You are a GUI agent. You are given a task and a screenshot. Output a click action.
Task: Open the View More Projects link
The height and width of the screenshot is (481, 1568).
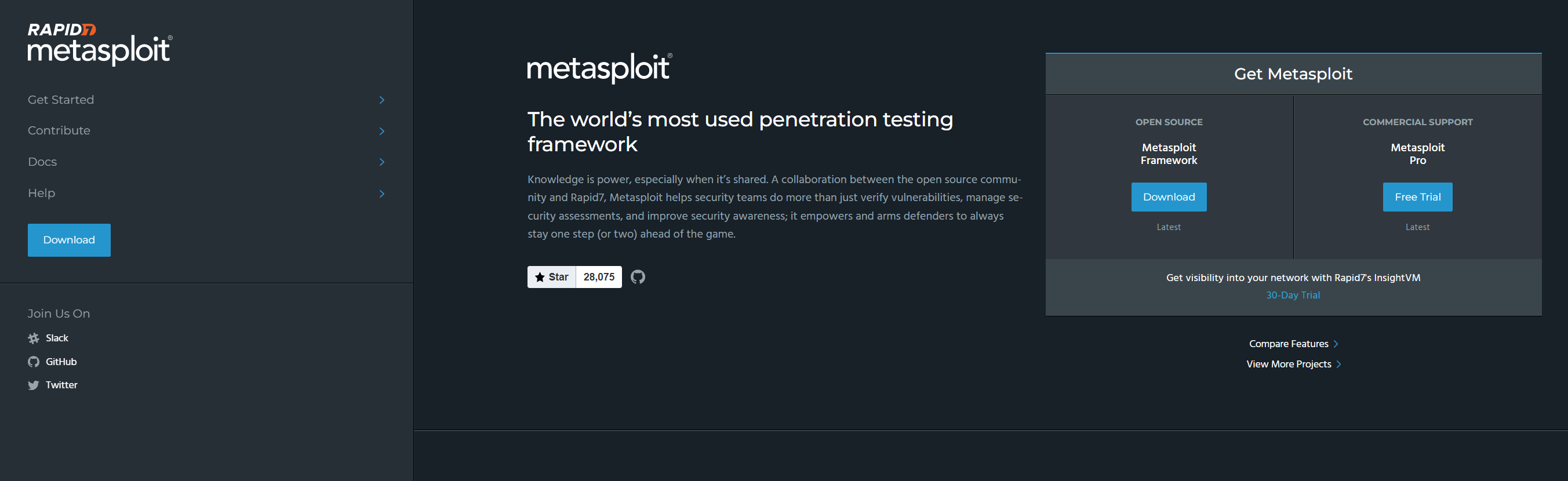coord(1289,364)
